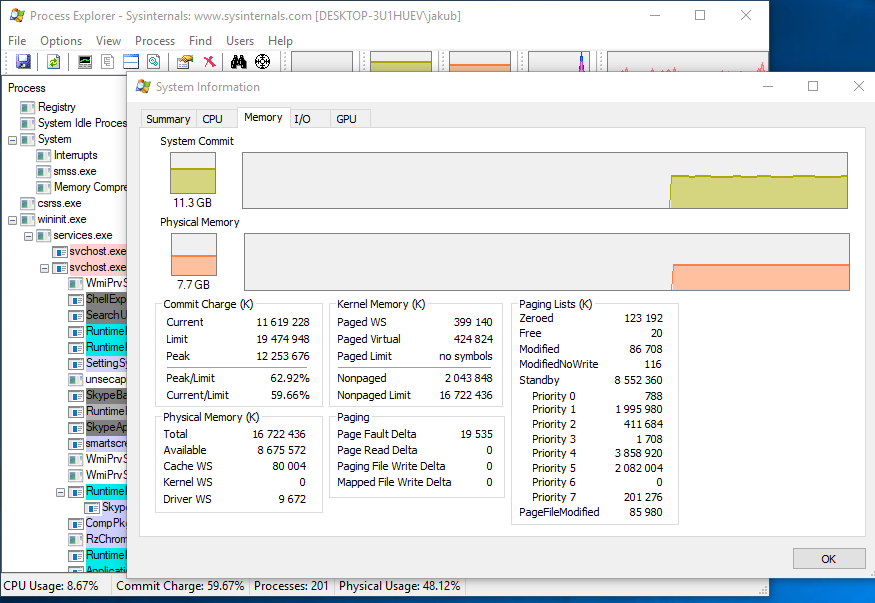875x603 pixels.
Task: Click the Show Process Tree toolbar icon
Action: click(108, 62)
